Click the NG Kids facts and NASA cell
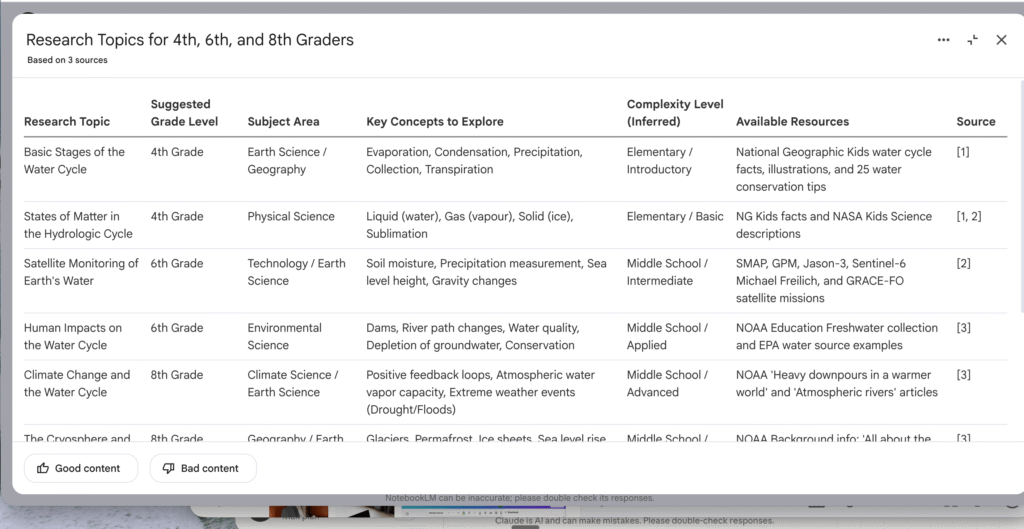 (x=834, y=225)
